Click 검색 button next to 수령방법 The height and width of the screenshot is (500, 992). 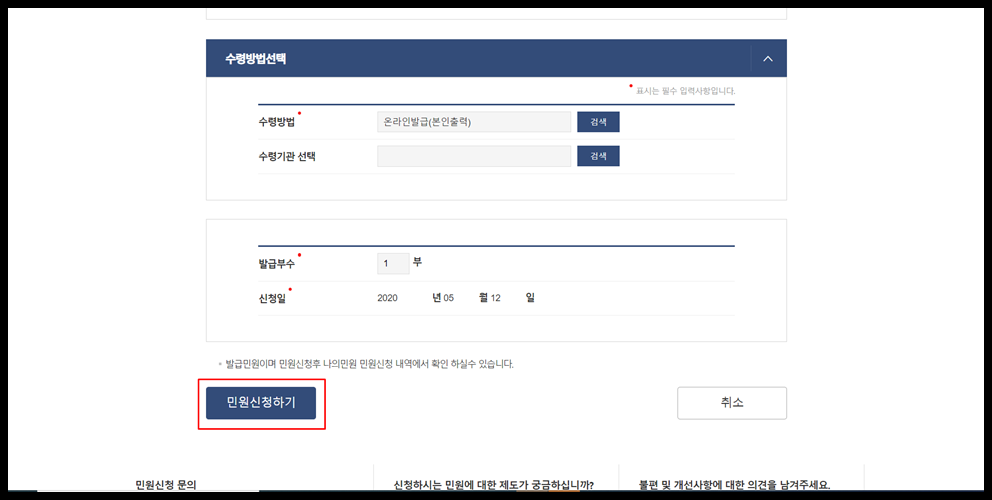point(598,122)
